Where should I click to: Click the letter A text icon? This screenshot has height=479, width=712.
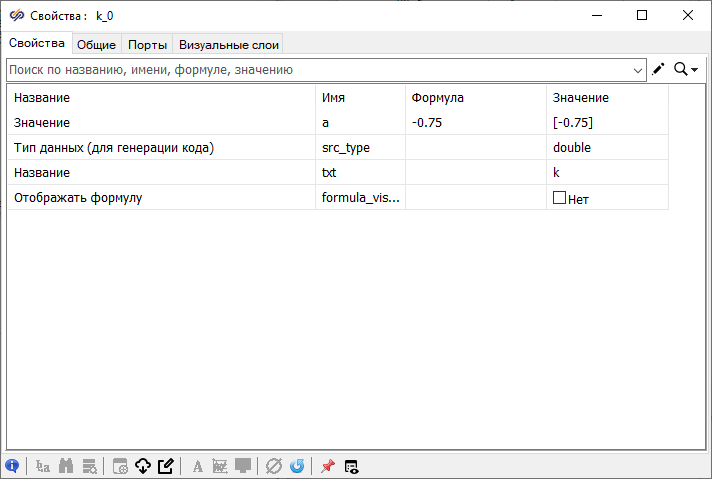coord(197,466)
